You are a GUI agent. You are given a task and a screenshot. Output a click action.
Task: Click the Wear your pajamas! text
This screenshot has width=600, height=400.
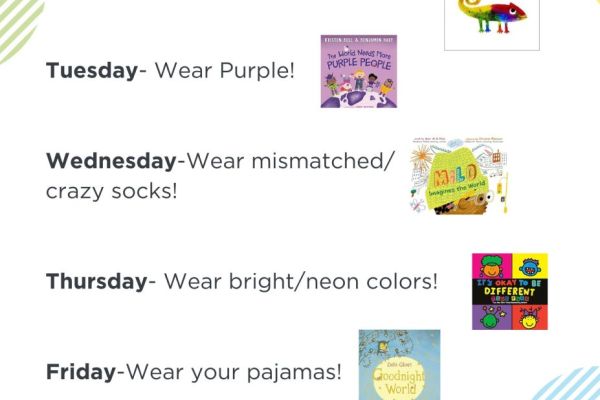(x=233, y=372)
